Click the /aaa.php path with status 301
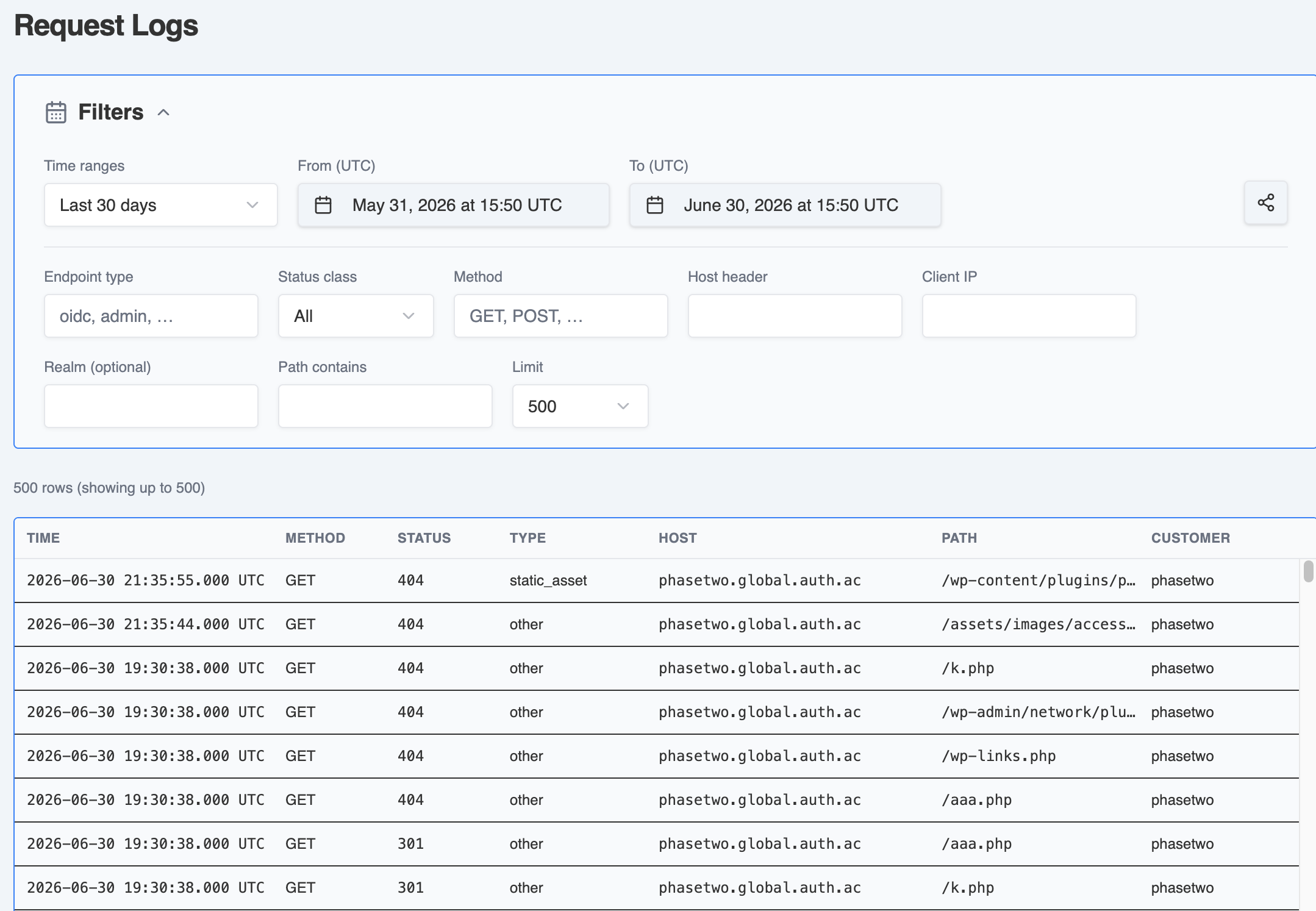Image resolution: width=1316 pixels, height=911 pixels. (x=977, y=844)
